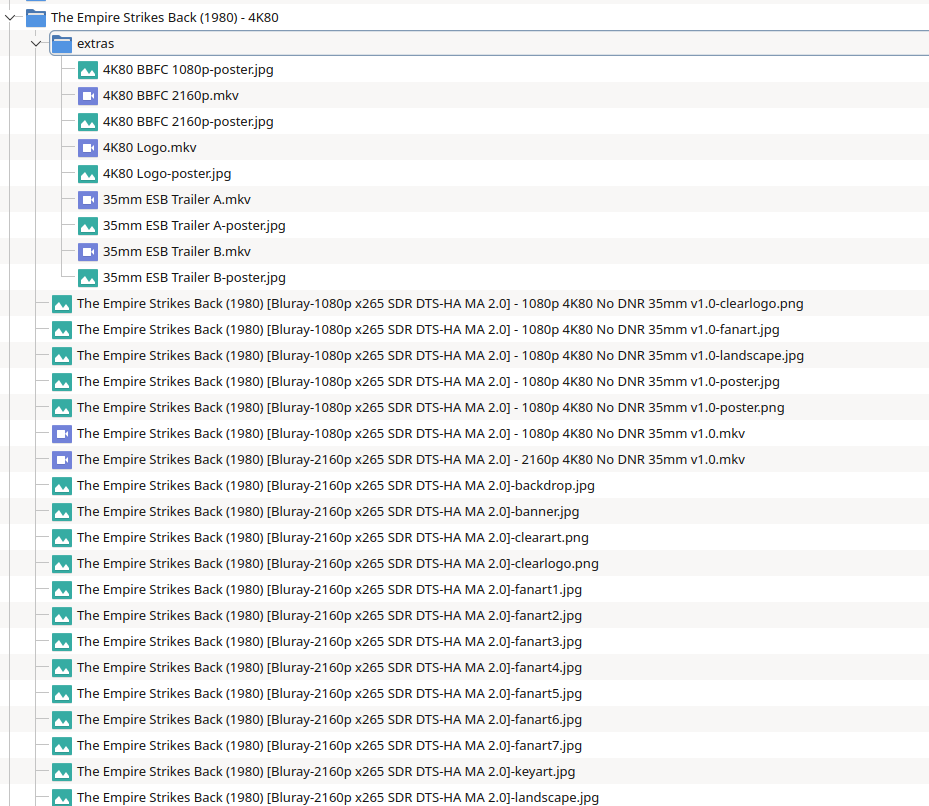Collapse the extras folder chevron
This screenshot has width=929, height=806.
[x=37, y=43]
